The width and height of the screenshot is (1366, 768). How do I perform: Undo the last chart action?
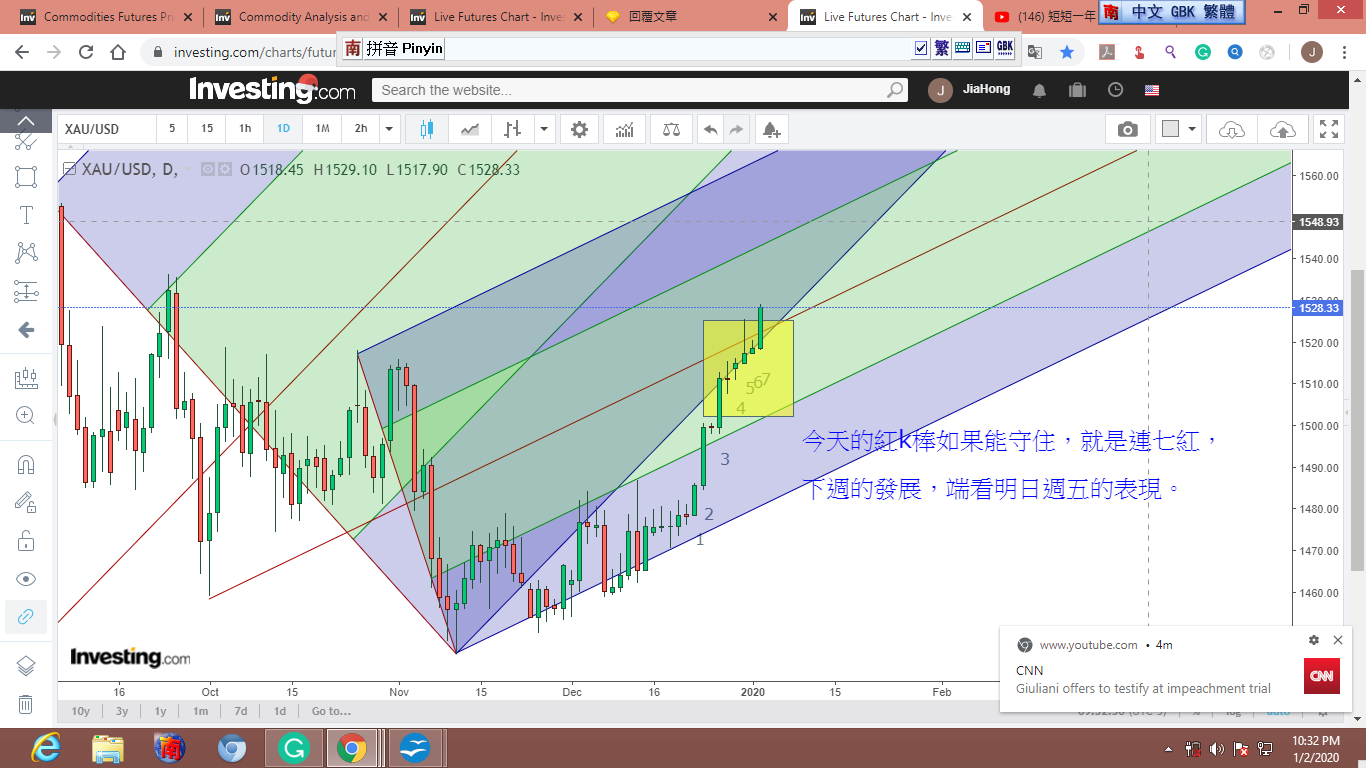pos(710,129)
